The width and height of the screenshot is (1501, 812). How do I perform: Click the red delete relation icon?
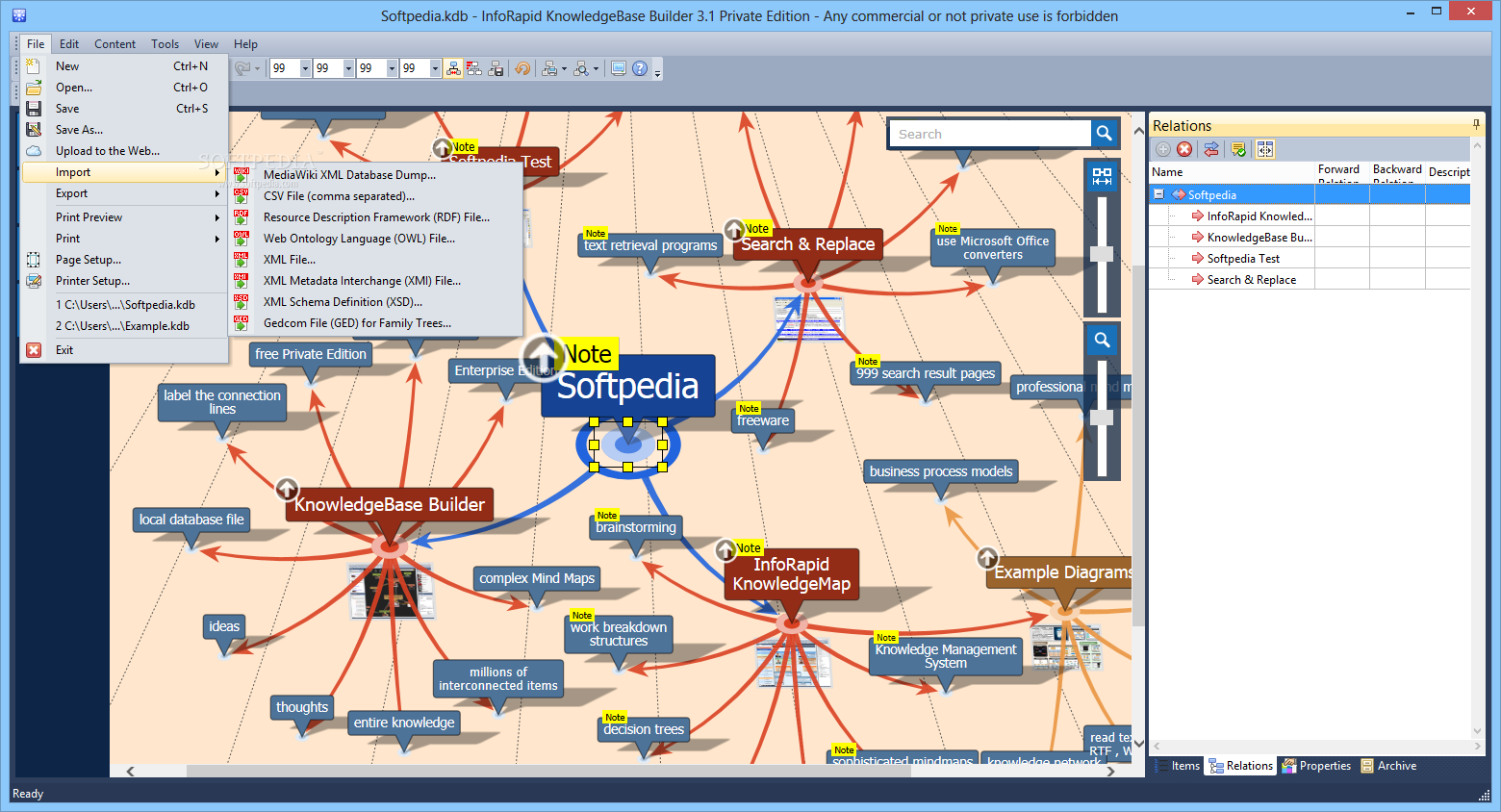[x=1184, y=149]
